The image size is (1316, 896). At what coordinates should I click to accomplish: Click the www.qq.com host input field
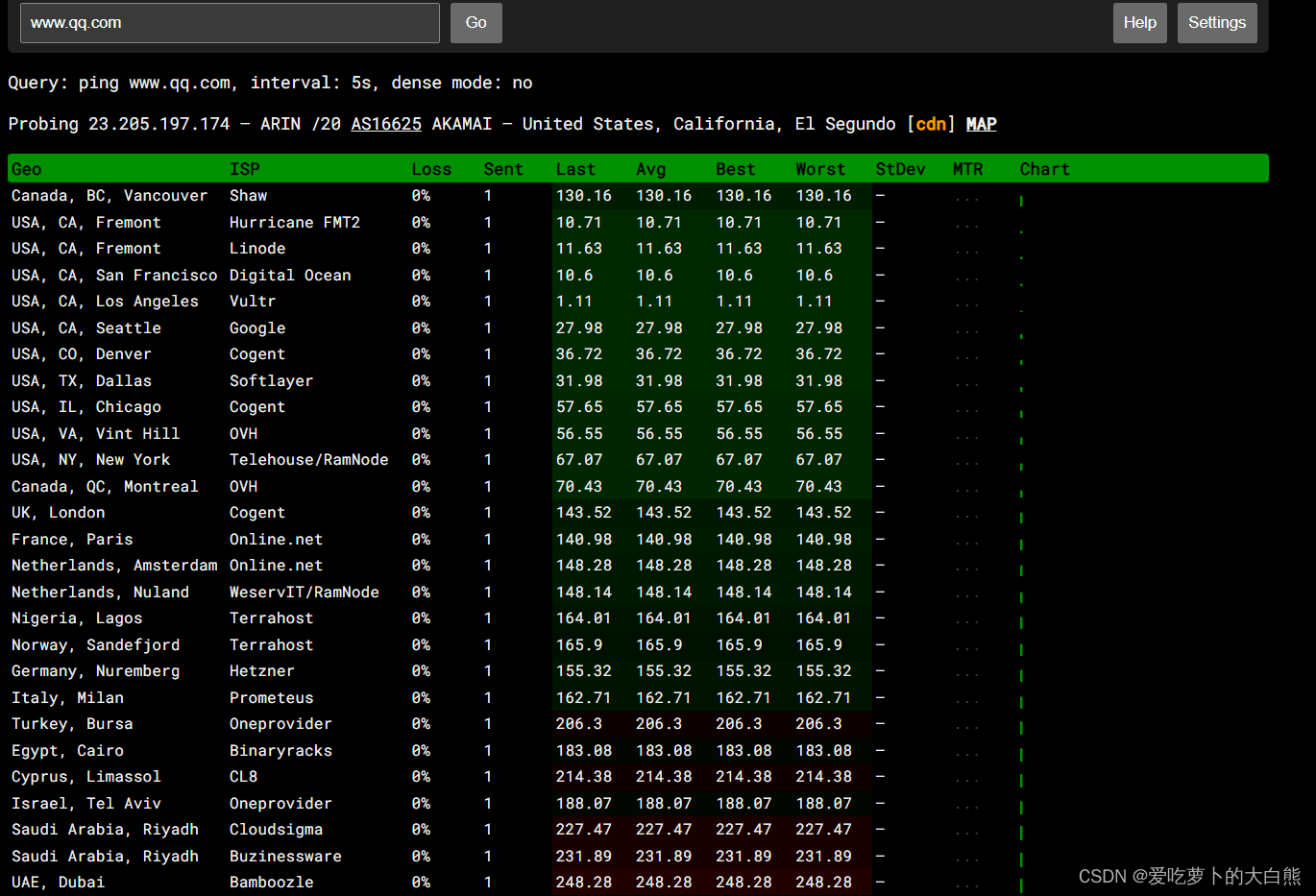click(230, 23)
